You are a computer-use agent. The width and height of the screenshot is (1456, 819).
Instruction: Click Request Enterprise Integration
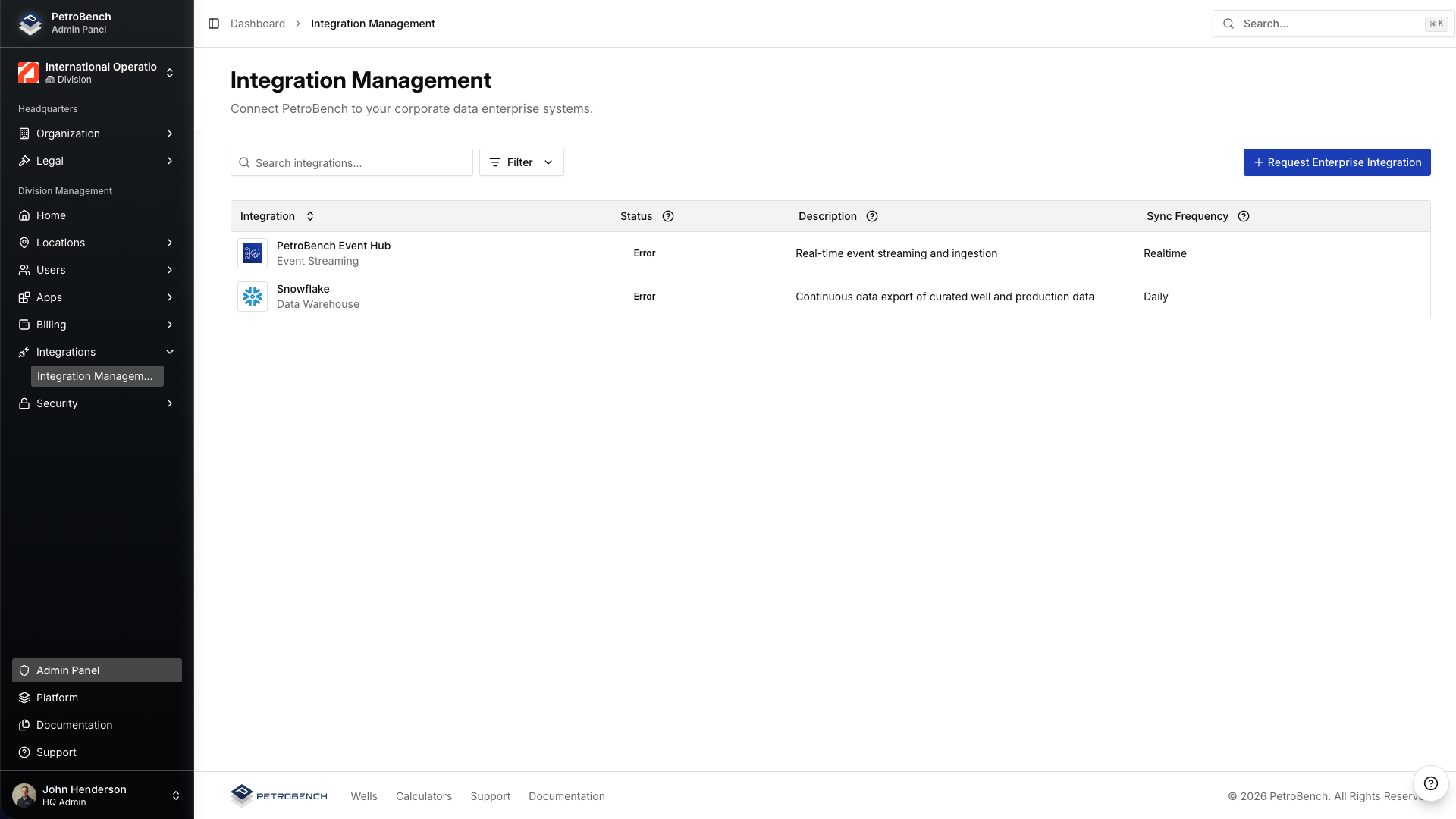1337,162
